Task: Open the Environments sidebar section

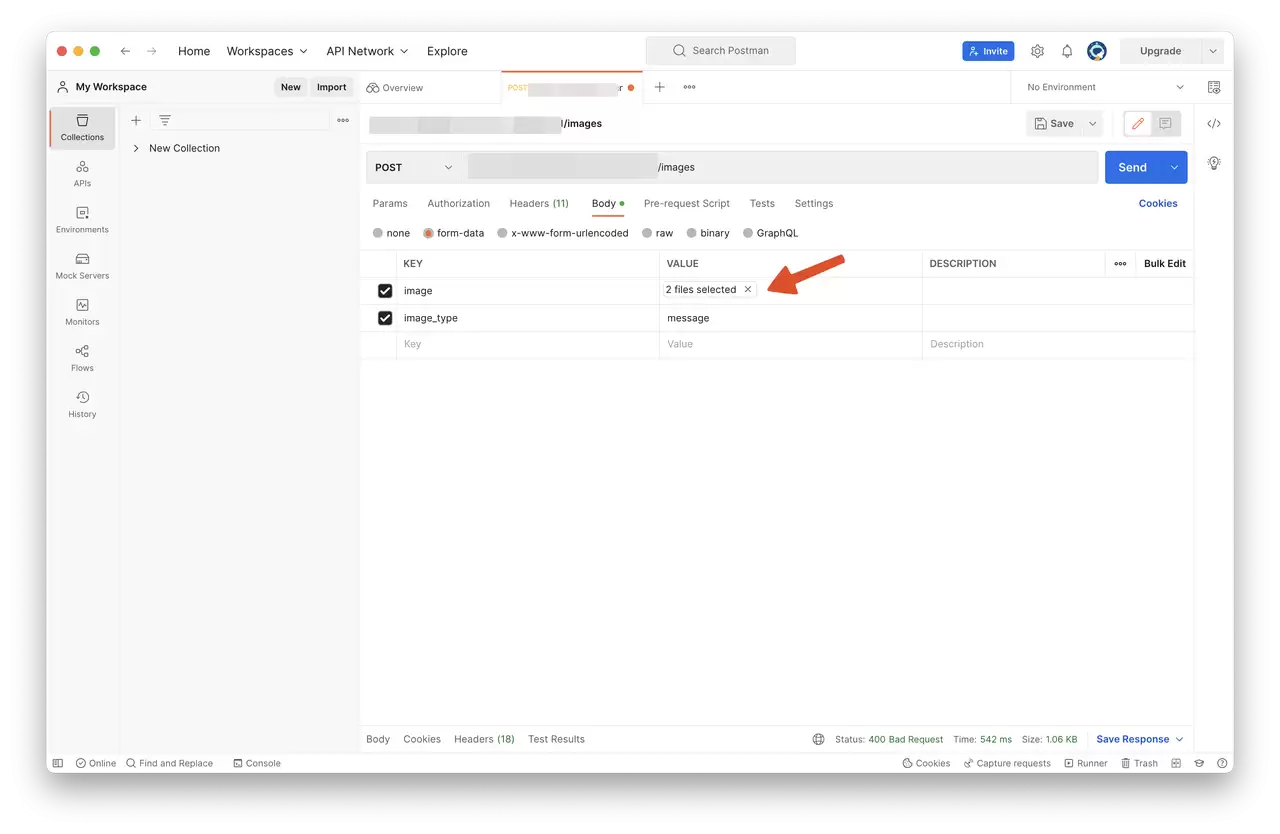Action: [x=82, y=220]
